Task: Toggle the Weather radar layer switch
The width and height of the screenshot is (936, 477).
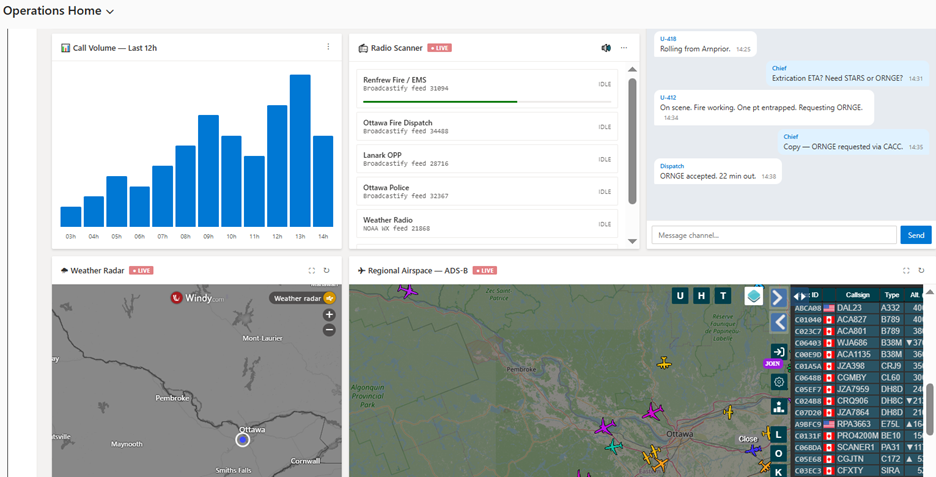Action: click(x=328, y=298)
